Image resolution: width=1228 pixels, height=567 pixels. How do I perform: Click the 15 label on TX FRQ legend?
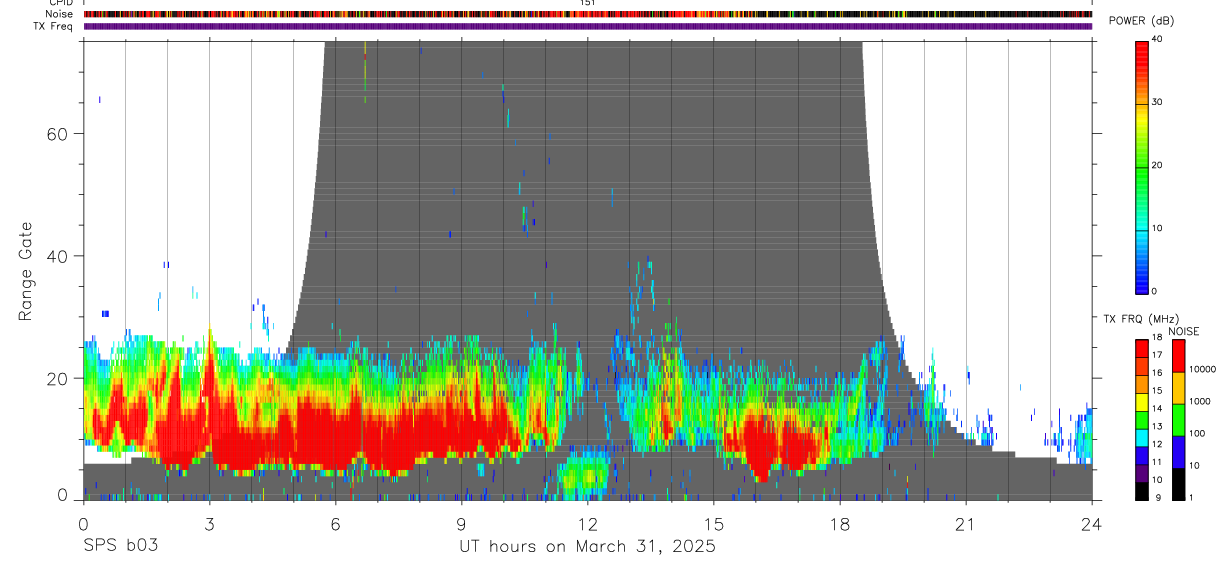tap(1158, 391)
